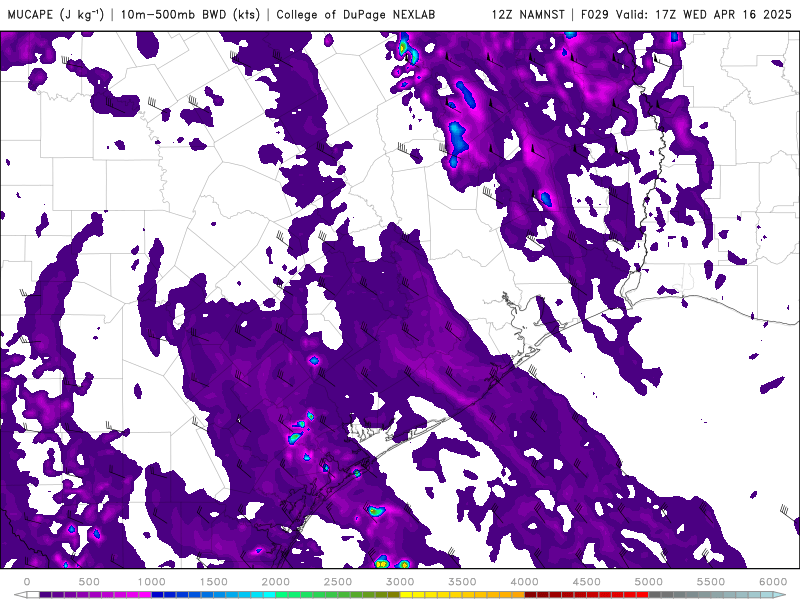The height and width of the screenshot is (600, 800).
Task: Click the 2000 label on the color scale
Action: pyautogui.click(x=276, y=582)
